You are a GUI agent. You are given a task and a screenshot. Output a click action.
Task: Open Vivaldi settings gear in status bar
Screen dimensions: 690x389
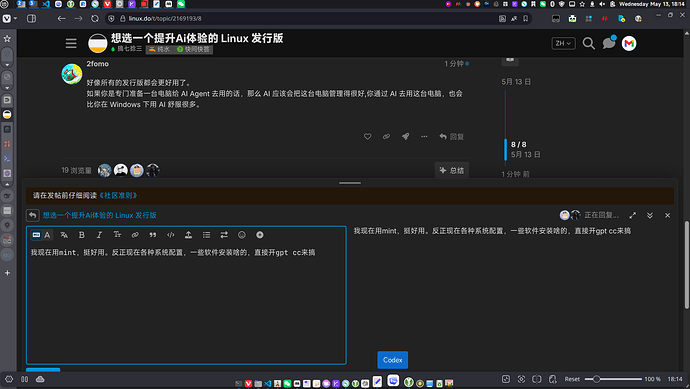coord(9,379)
